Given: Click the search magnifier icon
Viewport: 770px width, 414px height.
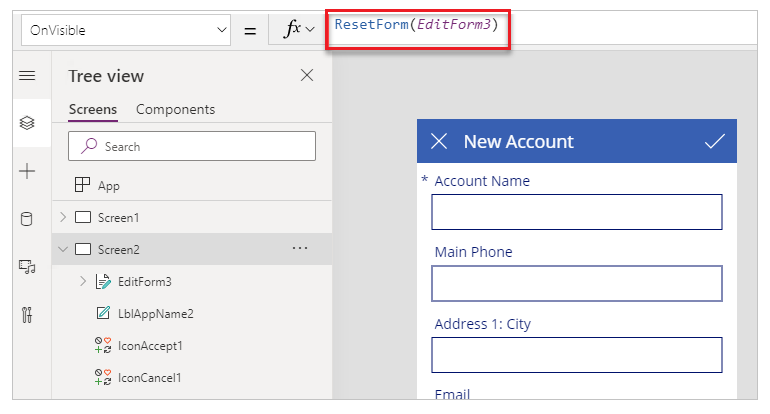Looking at the screenshot, I should point(89,146).
